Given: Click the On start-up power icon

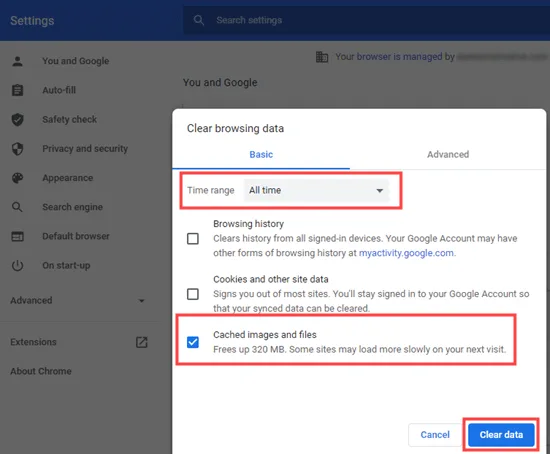Looking at the screenshot, I should click(17, 266).
